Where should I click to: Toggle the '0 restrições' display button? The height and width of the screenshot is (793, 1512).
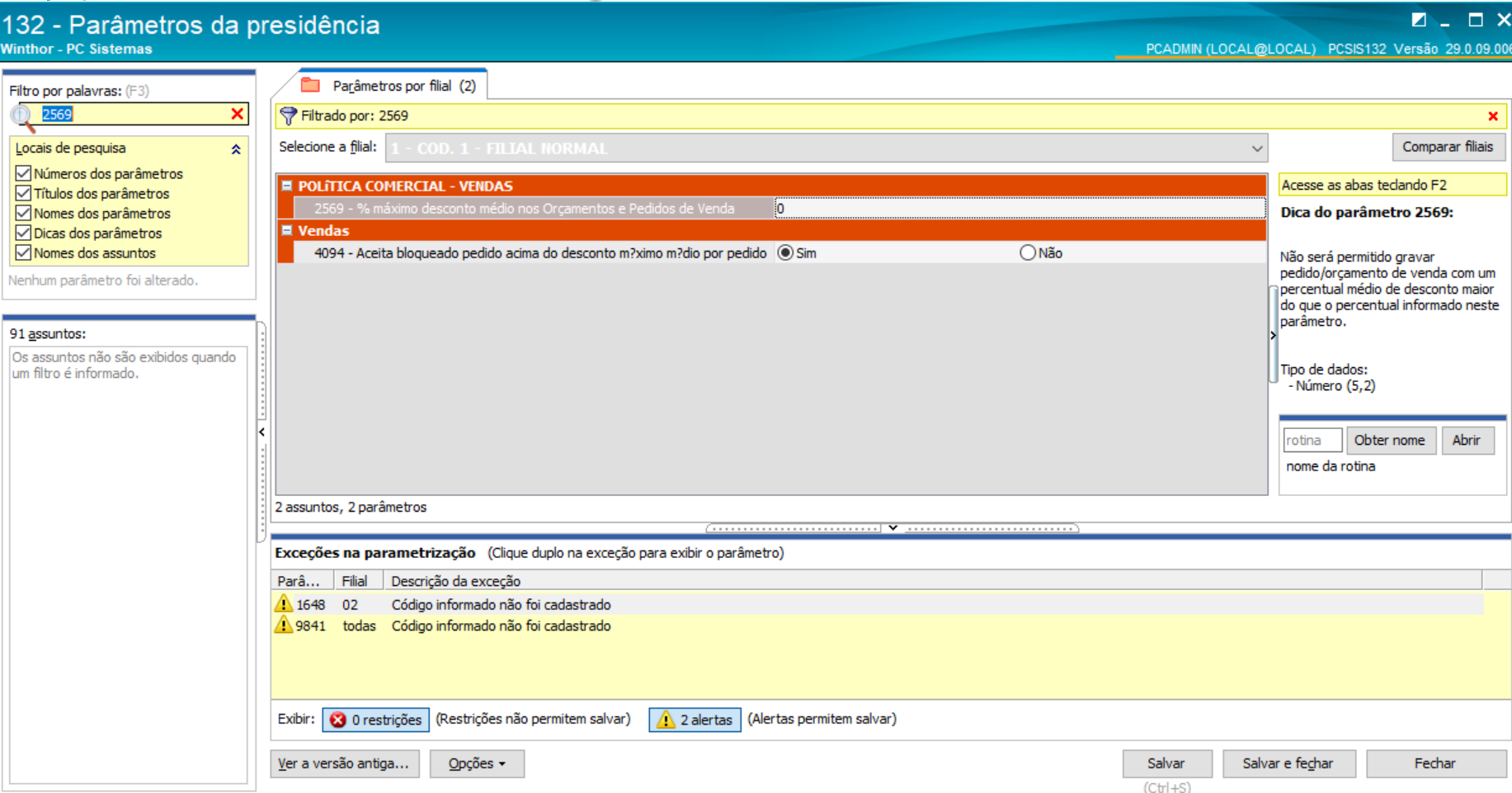coord(376,720)
